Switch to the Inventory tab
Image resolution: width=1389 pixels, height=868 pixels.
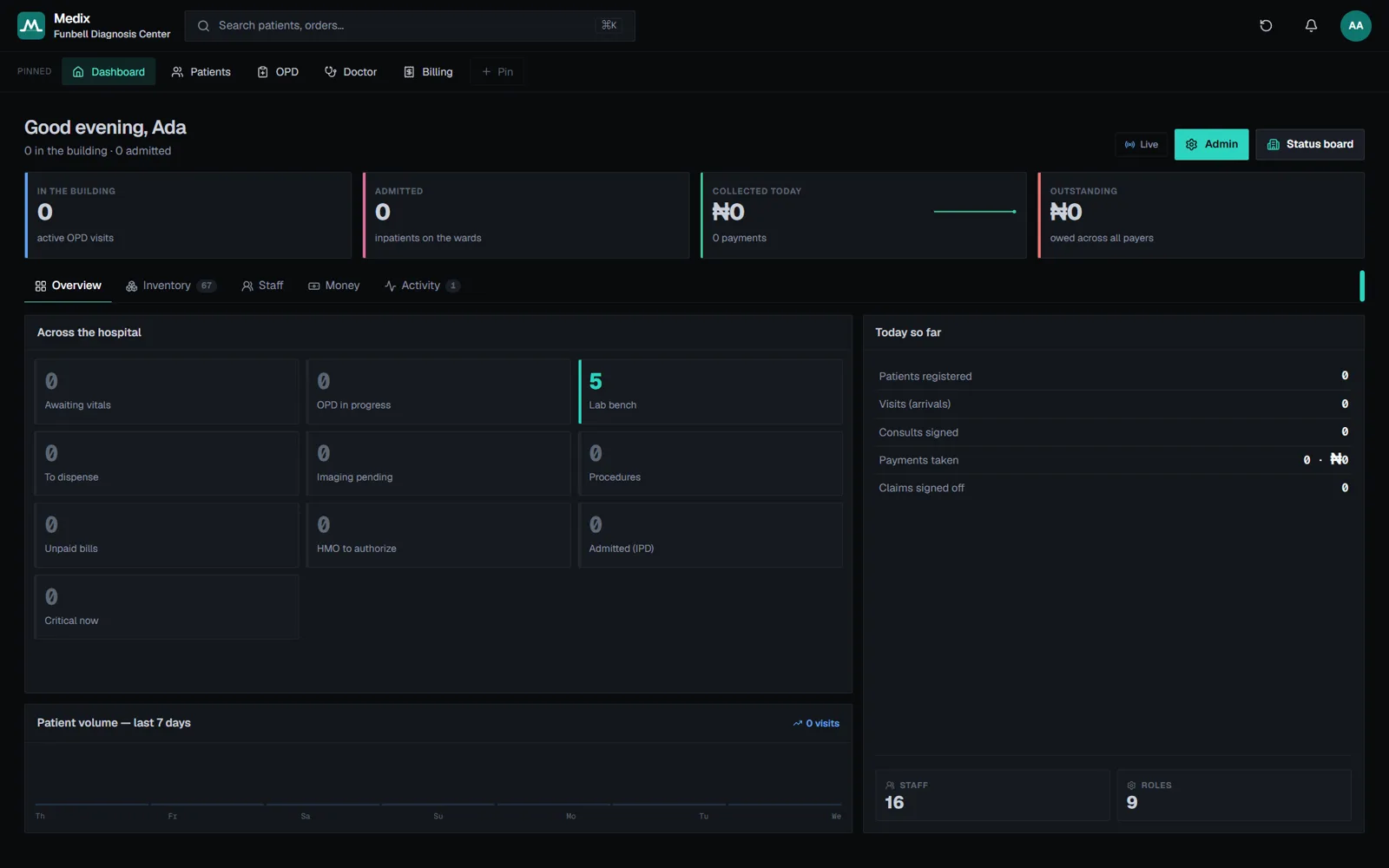(171, 286)
